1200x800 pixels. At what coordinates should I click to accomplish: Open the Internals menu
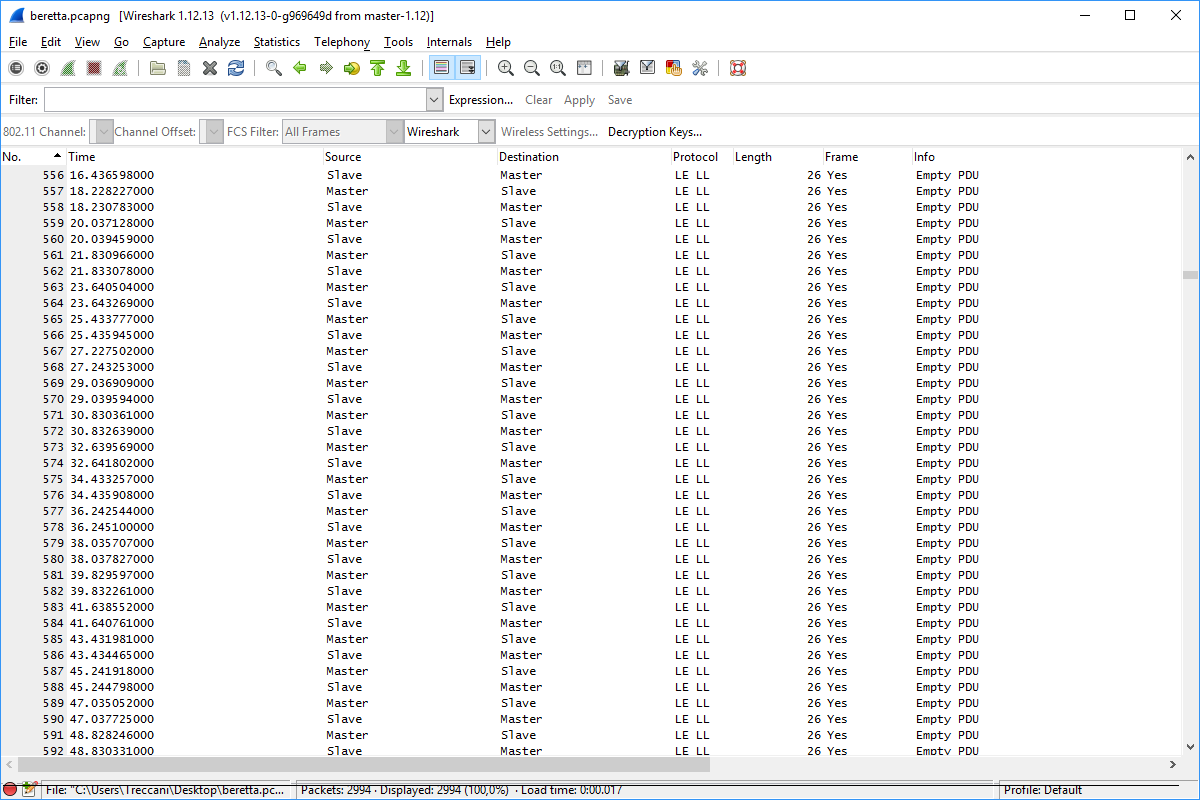tap(449, 42)
